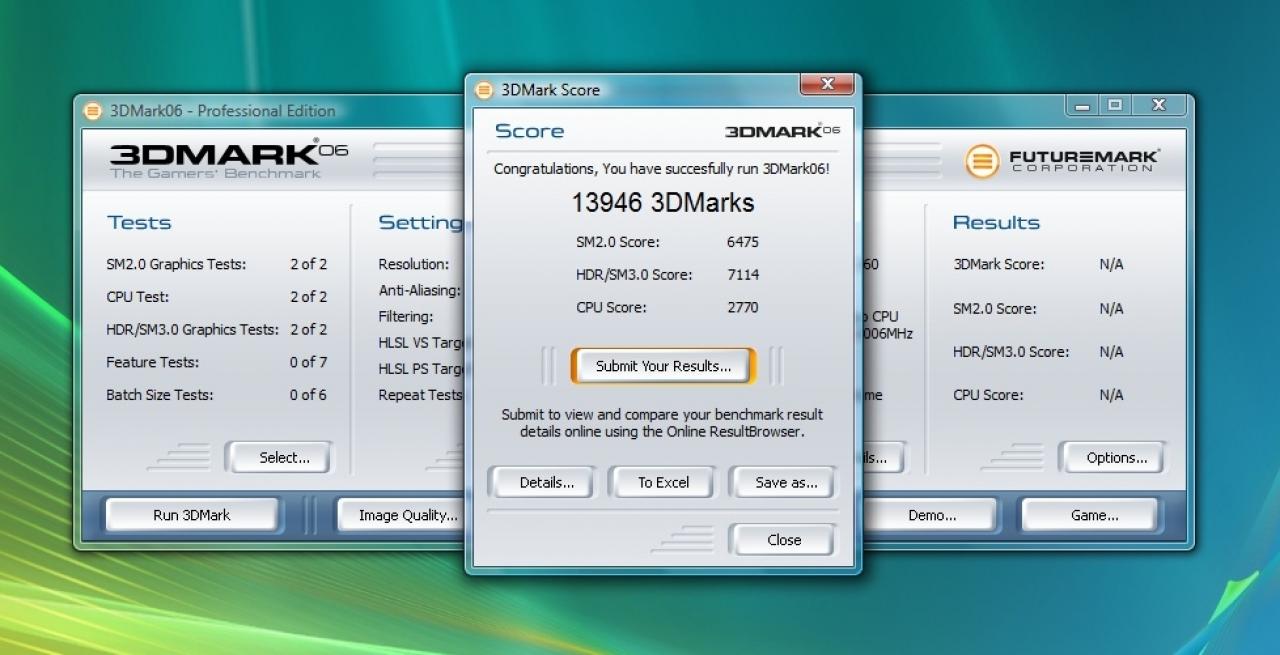Screen dimensions: 1280x655
Task: Click the Congratulations message text
Action: [661, 169]
